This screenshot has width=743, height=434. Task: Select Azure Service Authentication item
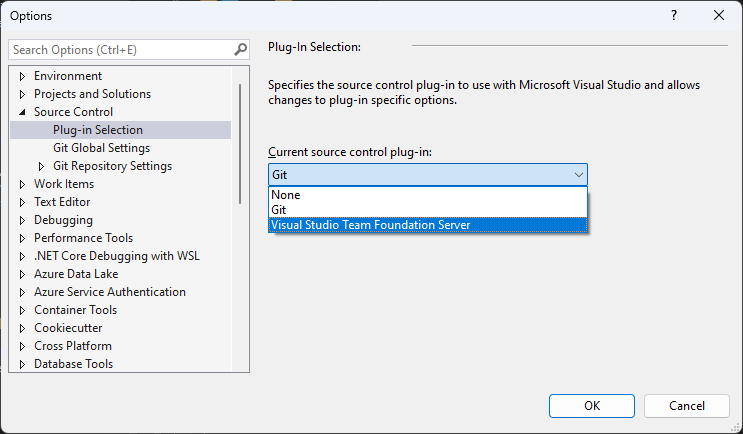tap(109, 292)
